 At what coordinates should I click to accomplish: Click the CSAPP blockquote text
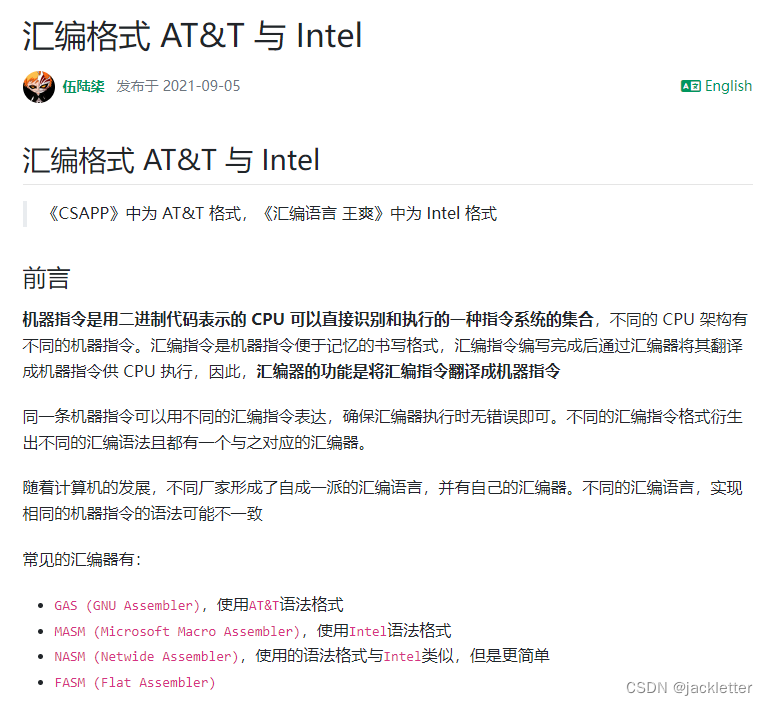[x=272, y=213]
